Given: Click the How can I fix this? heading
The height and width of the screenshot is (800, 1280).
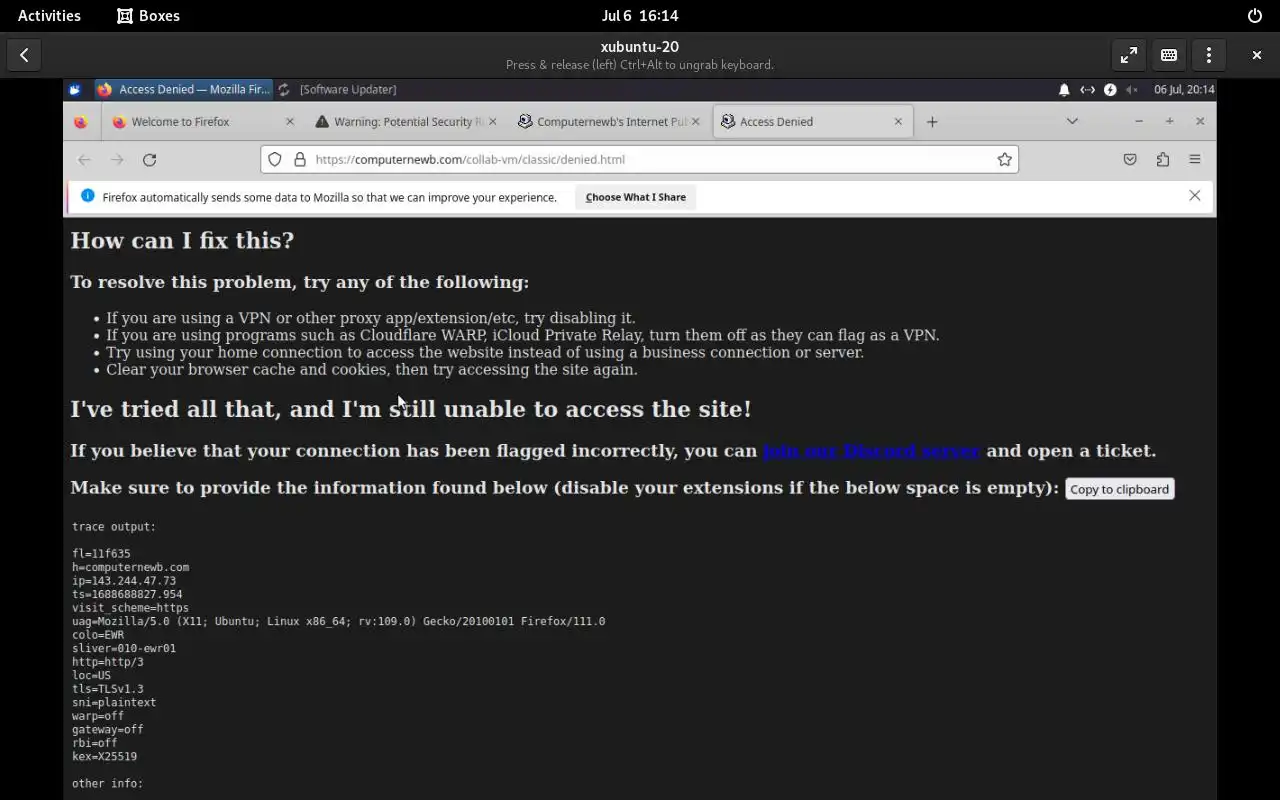Looking at the screenshot, I should 182,241.
